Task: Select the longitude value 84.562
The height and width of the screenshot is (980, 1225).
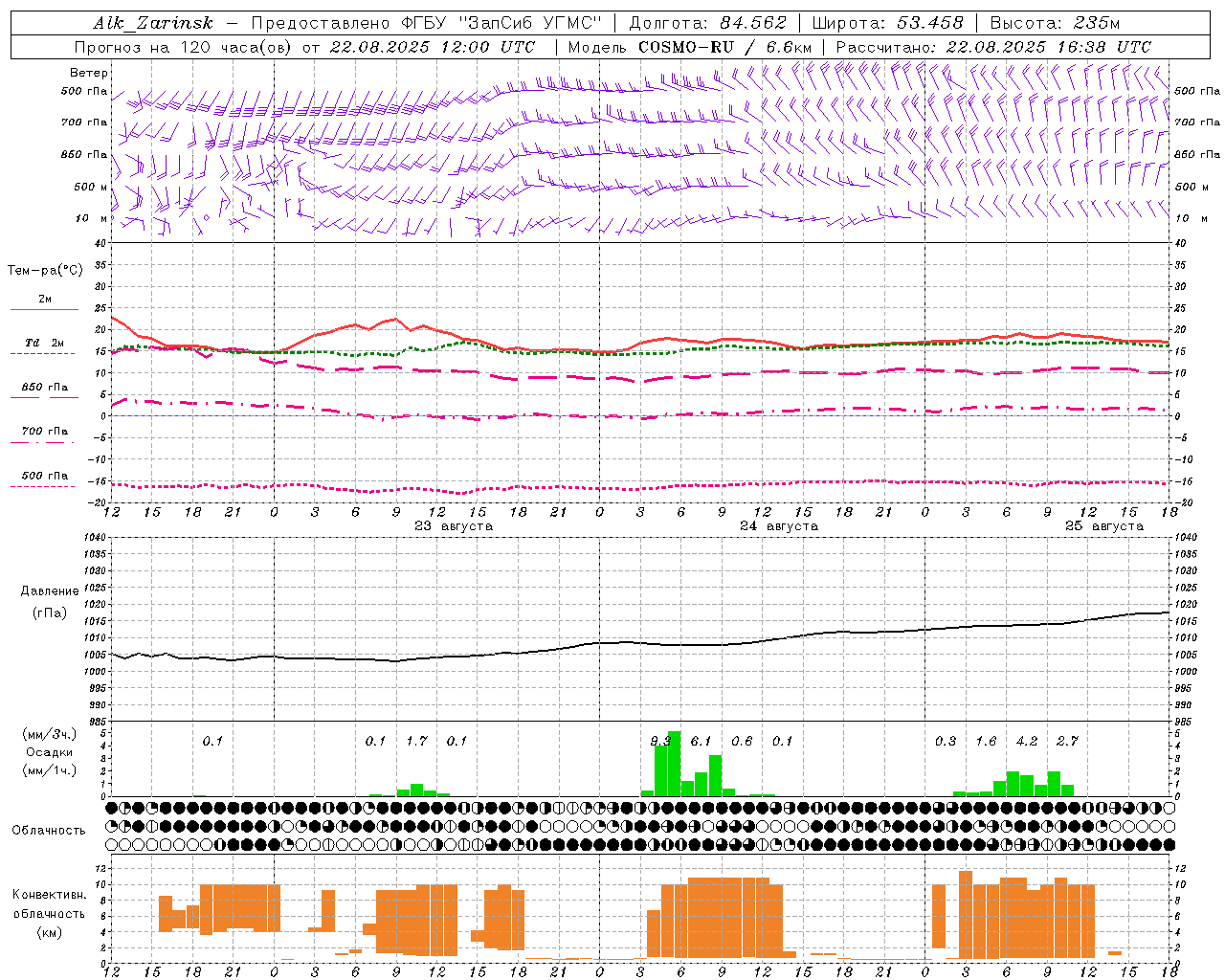Action: (x=753, y=23)
